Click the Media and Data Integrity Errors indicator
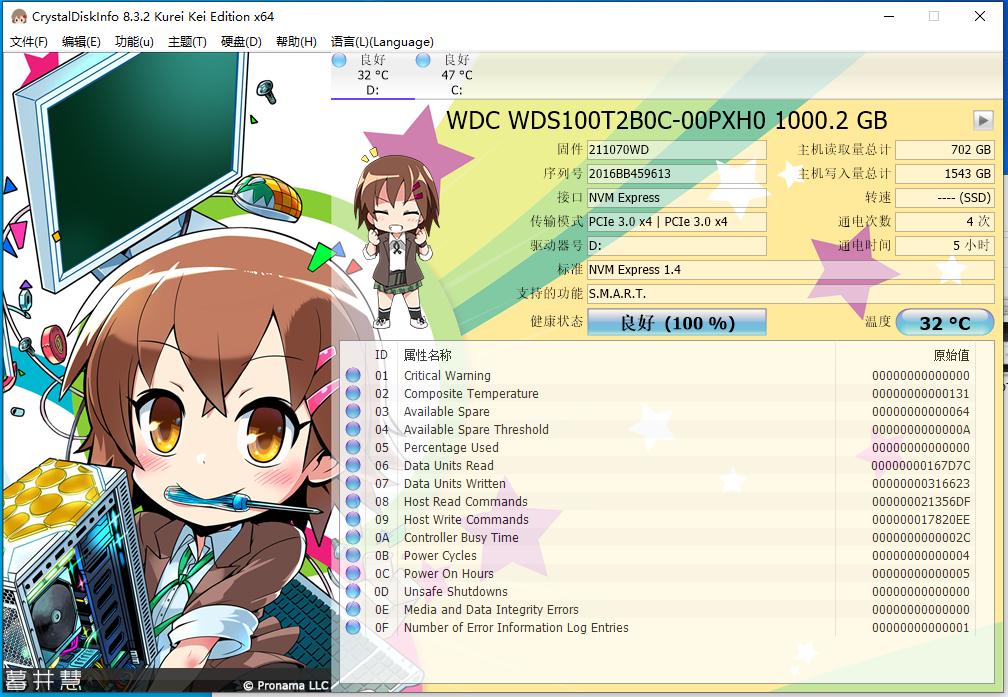1008x697 pixels. [352, 609]
